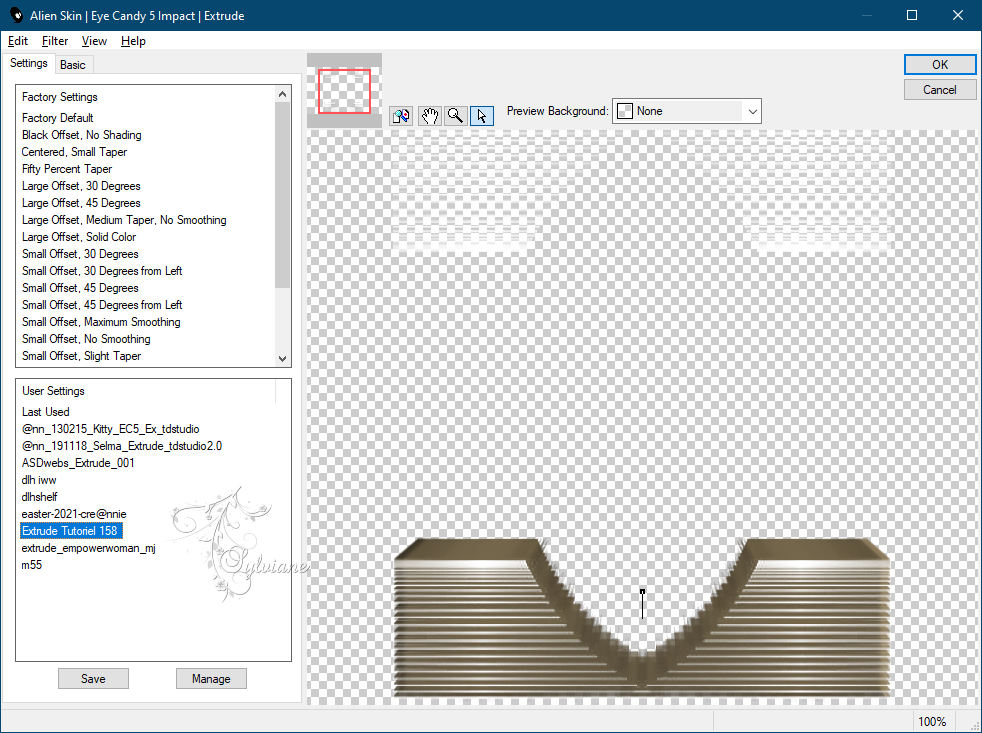Select Large Offset, Solid Color preset
Viewport: 982px width, 733px height.
point(79,237)
